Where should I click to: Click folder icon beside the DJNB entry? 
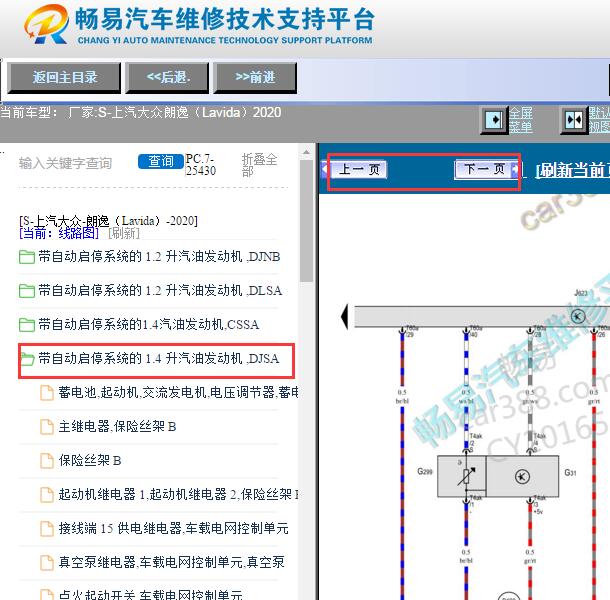tap(27, 257)
